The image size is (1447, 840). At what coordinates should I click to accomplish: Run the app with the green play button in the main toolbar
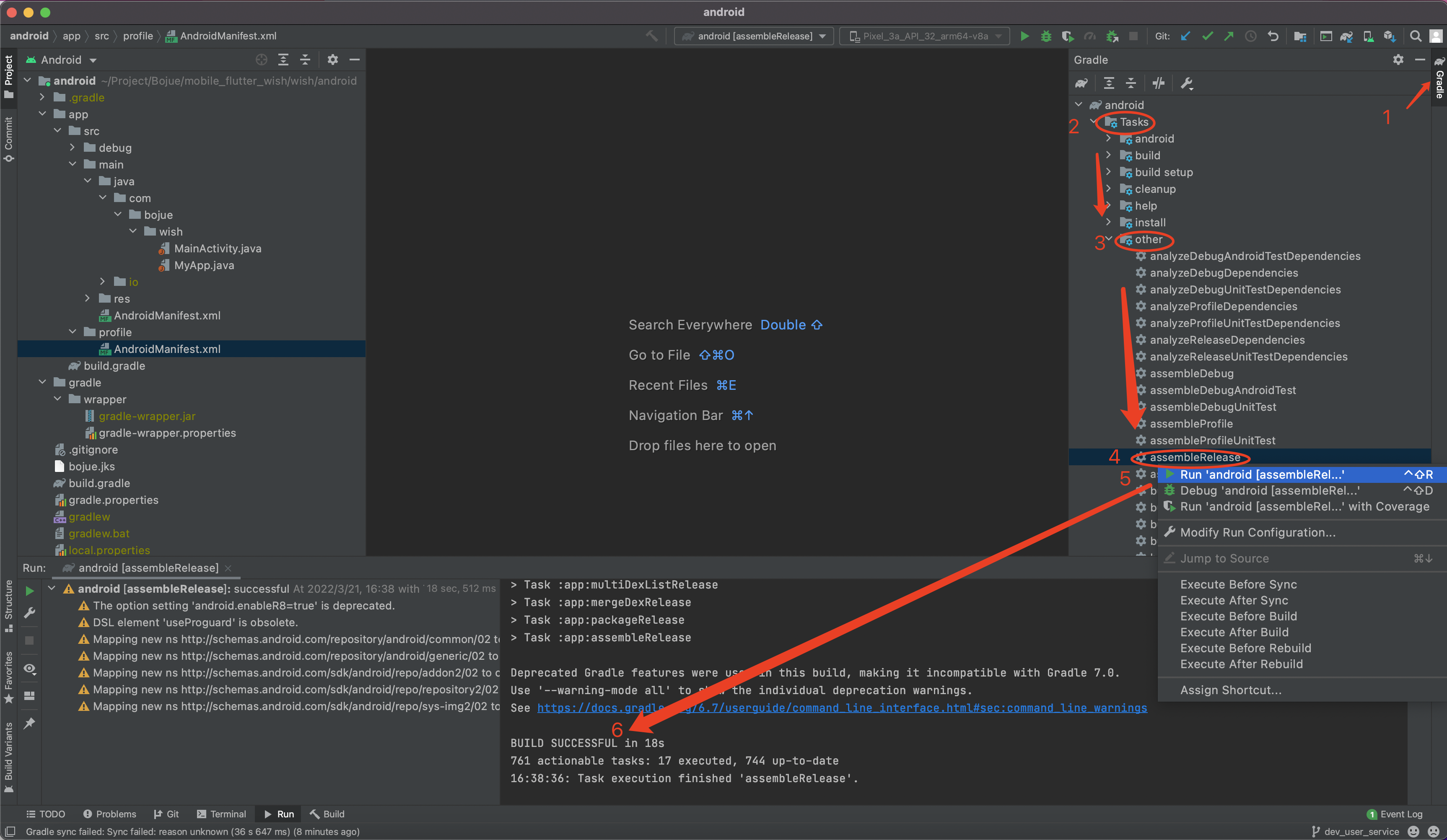[1024, 36]
